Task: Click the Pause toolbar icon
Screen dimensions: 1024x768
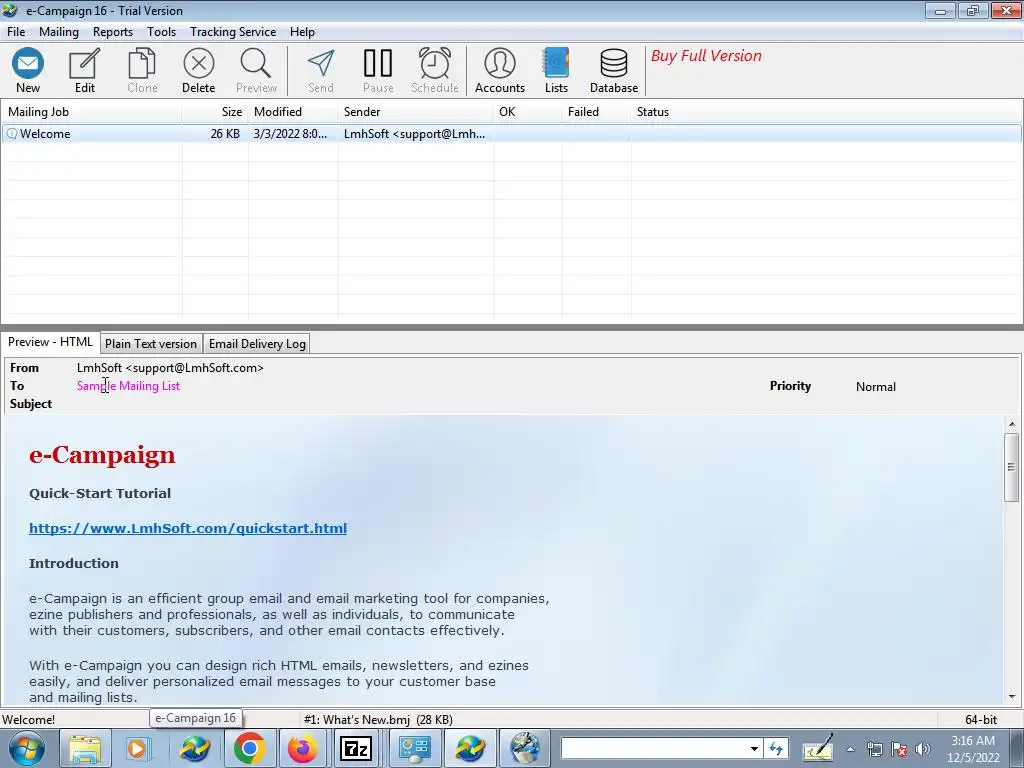Action: point(378,71)
